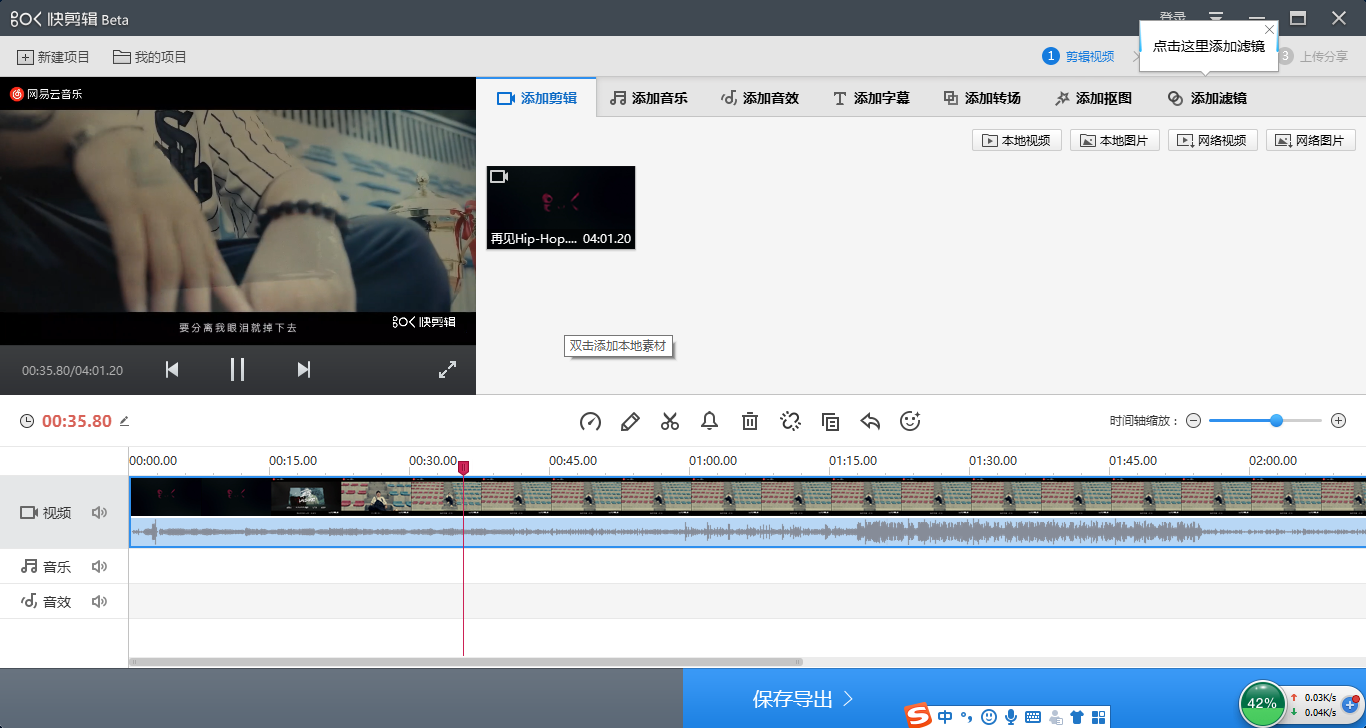Select the 再见Hip-Hop video thumbnail
The width and height of the screenshot is (1366, 728).
[x=561, y=207]
